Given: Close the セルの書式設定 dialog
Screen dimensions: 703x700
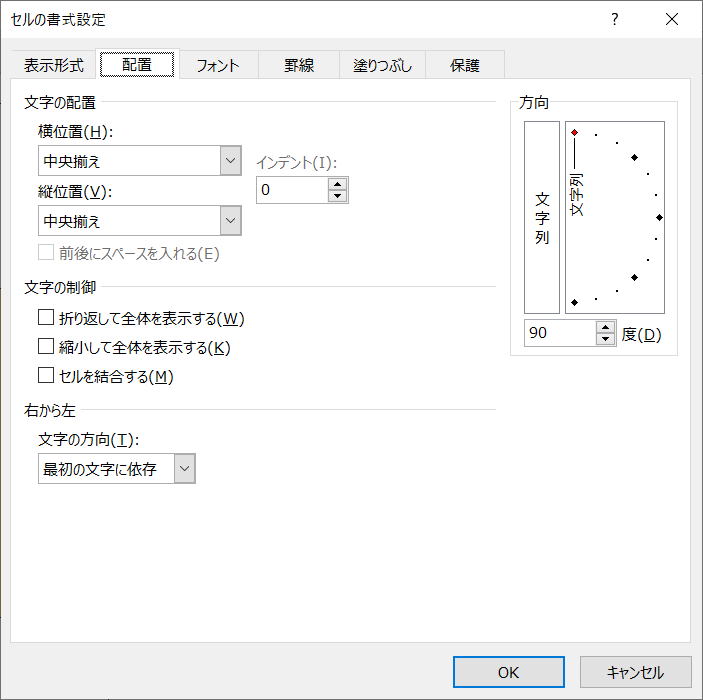Looking at the screenshot, I should 672,19.
